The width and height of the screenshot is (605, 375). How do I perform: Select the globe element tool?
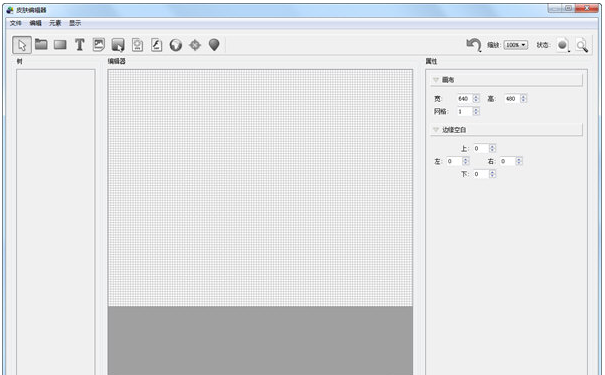tap(176, 45)
